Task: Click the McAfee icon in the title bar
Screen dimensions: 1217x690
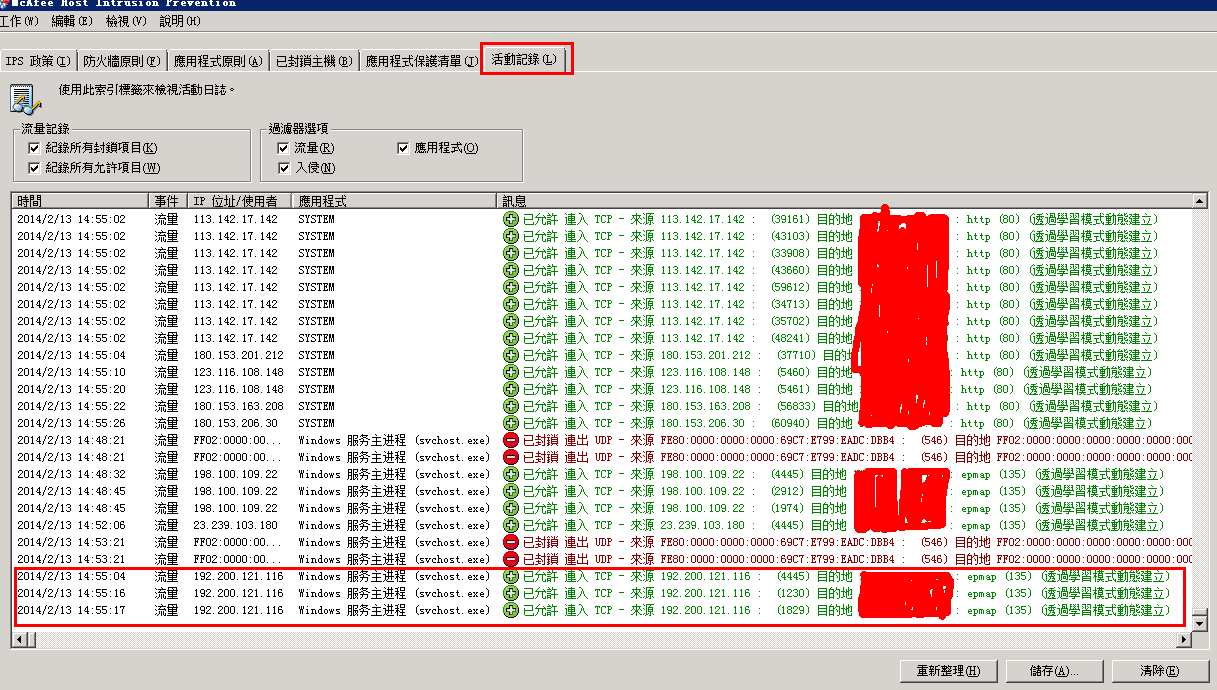Action: [8, 4]
